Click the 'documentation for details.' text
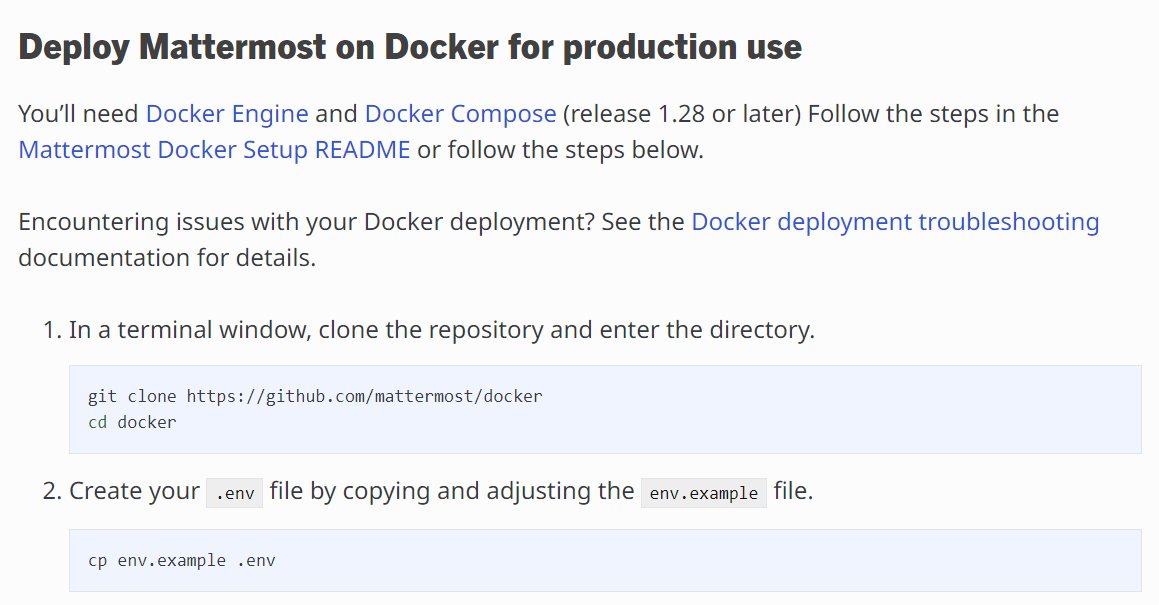Screen dimensions: 1159x605 pos(167,258)
